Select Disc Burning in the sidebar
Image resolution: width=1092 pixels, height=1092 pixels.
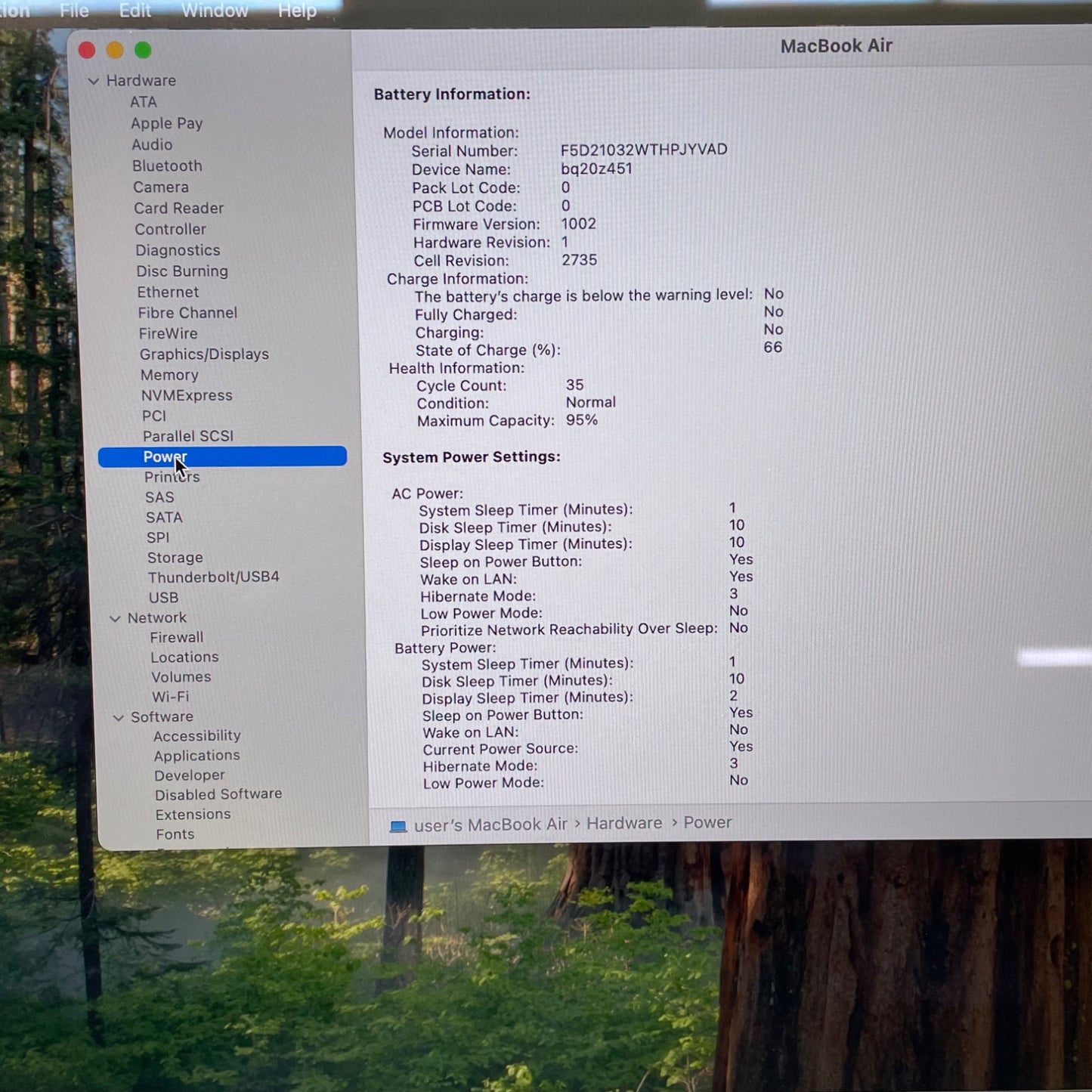click(x=182, y=271)
